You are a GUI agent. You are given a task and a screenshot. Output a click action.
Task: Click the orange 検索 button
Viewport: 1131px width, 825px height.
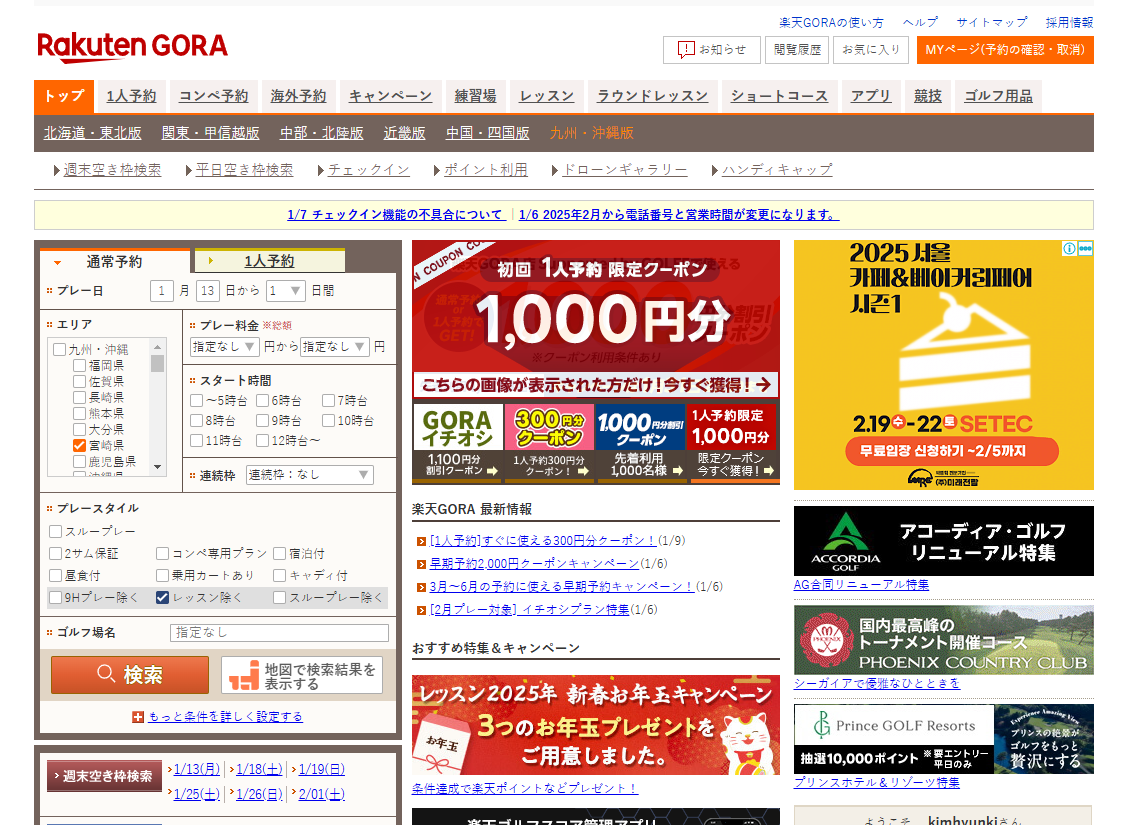point(130,675)
